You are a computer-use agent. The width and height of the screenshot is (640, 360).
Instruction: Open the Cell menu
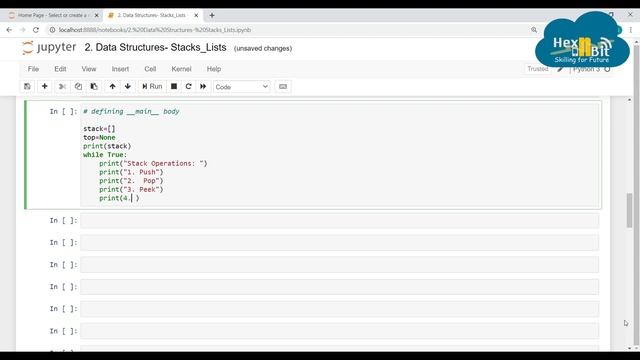[150, 69]
